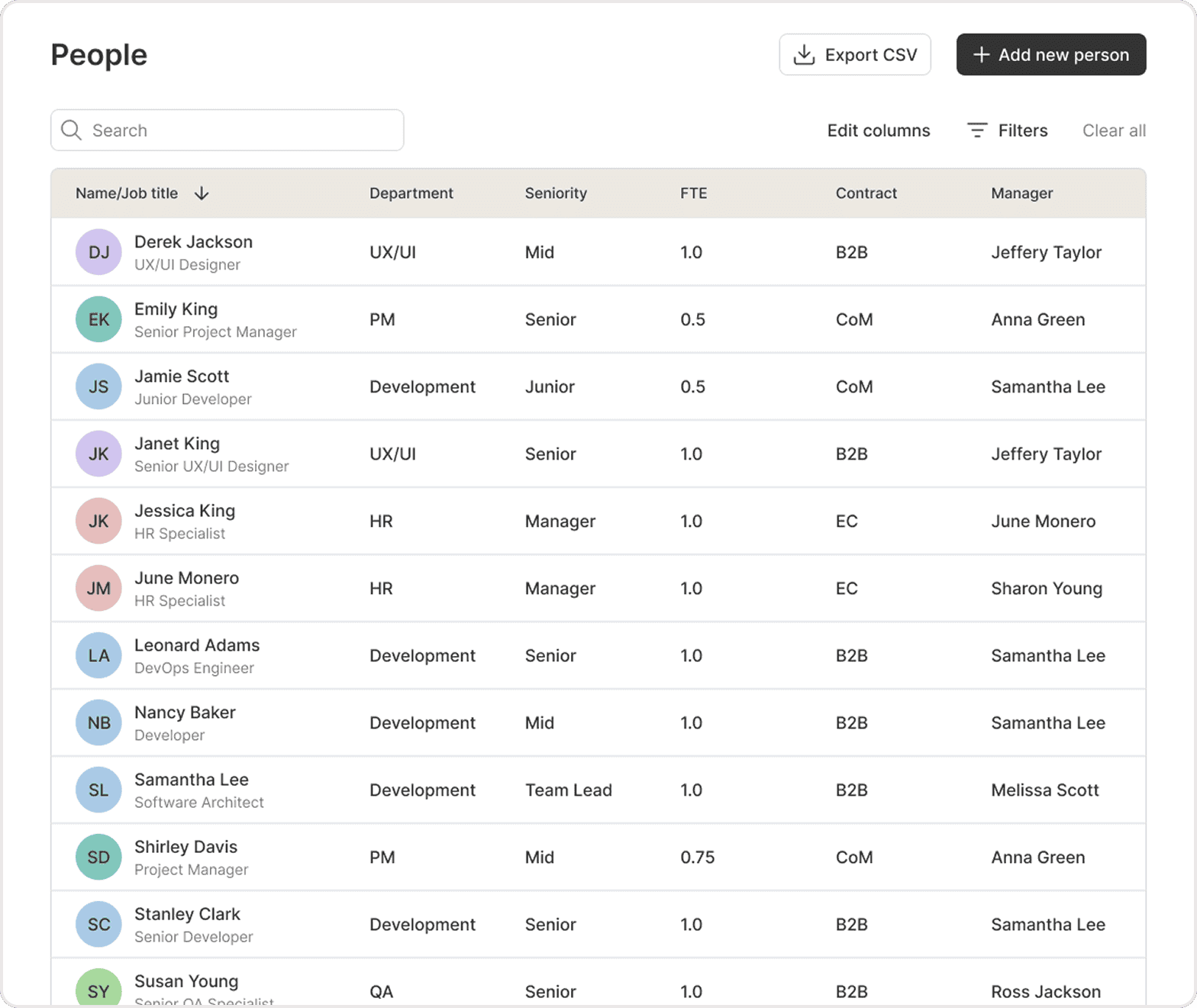This screenshot has height=1008, width=1197.
Task: Sort by the FTE column header
Action: click(x=693, y=194)
